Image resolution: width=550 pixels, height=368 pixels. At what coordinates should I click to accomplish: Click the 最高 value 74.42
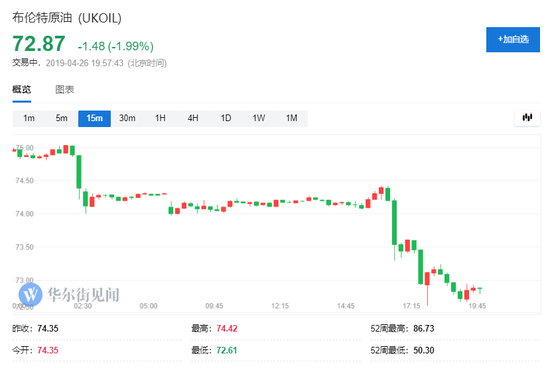(227, 329)
